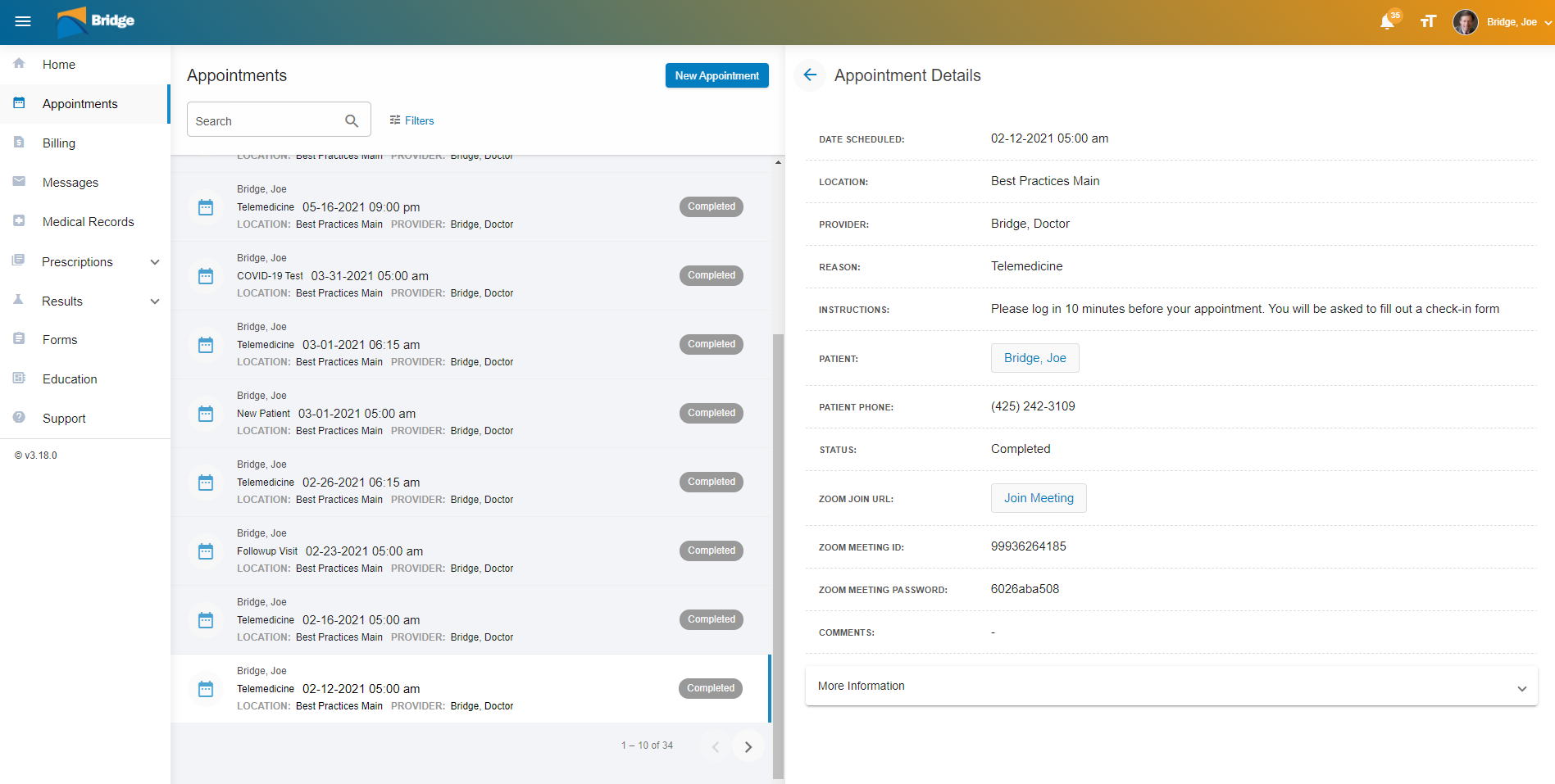Expand the Prescriptions submenu chevron
Screen dimensions: 1555x784
tap(155, 262)
